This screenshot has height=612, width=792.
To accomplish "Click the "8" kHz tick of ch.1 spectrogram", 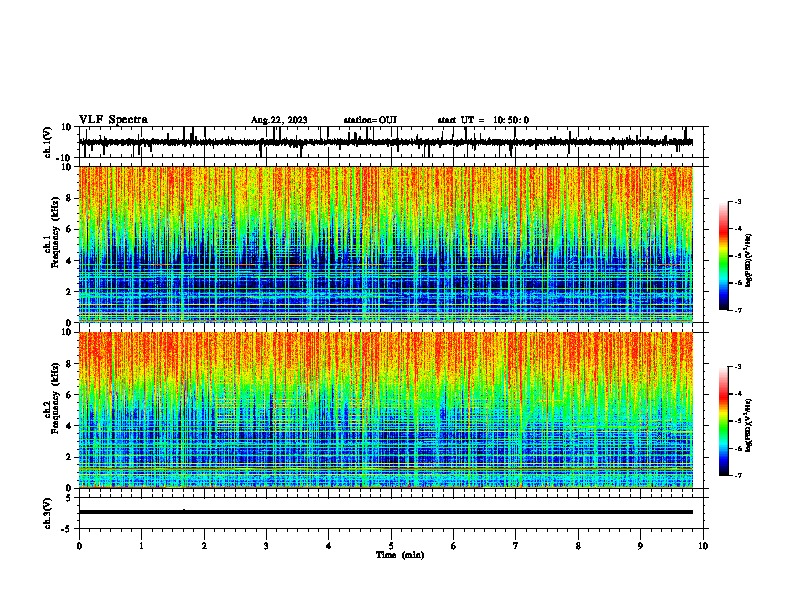I will click(69, 198).
